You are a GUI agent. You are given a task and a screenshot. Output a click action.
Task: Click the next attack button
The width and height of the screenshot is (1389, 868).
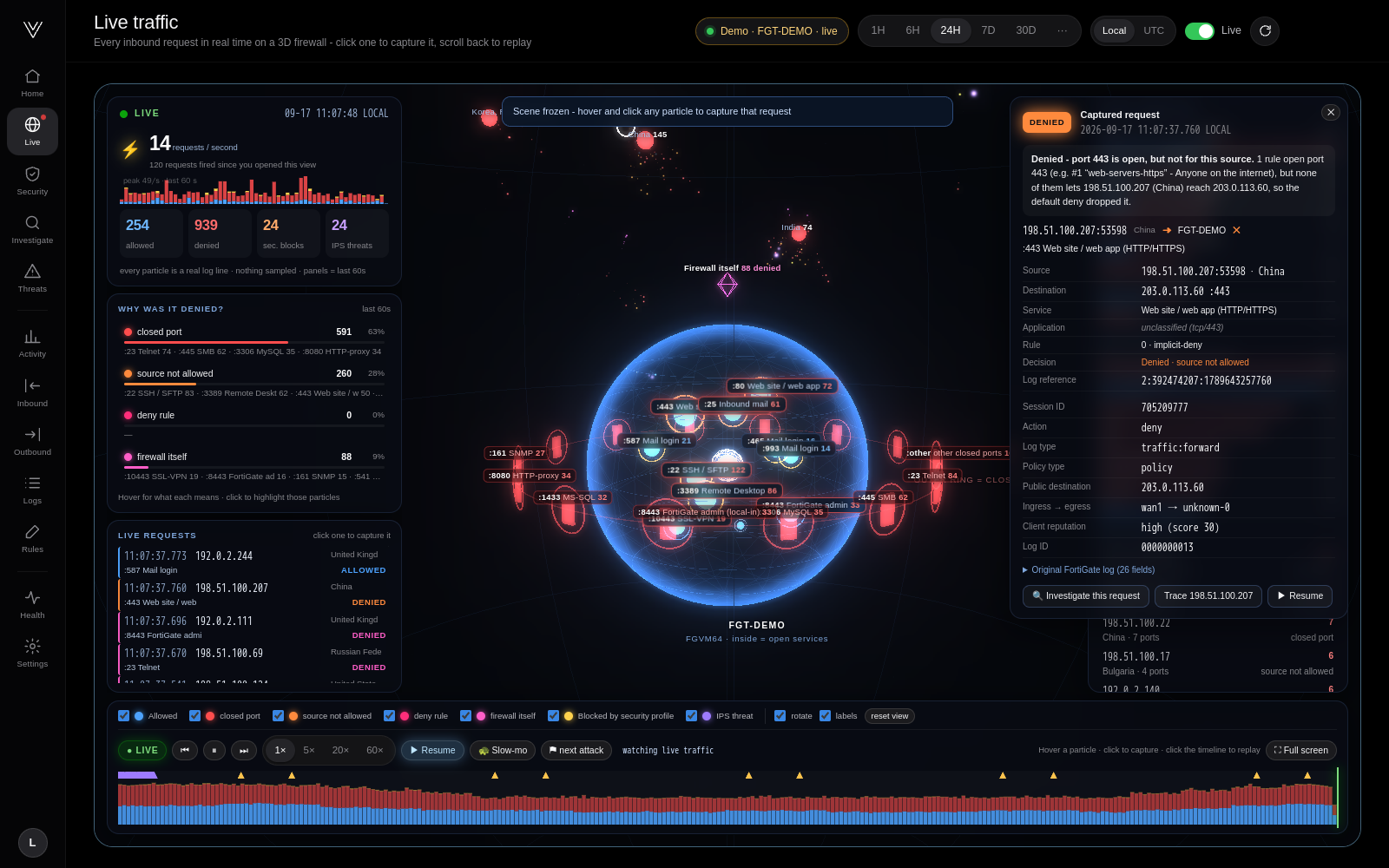click(576, 750)
